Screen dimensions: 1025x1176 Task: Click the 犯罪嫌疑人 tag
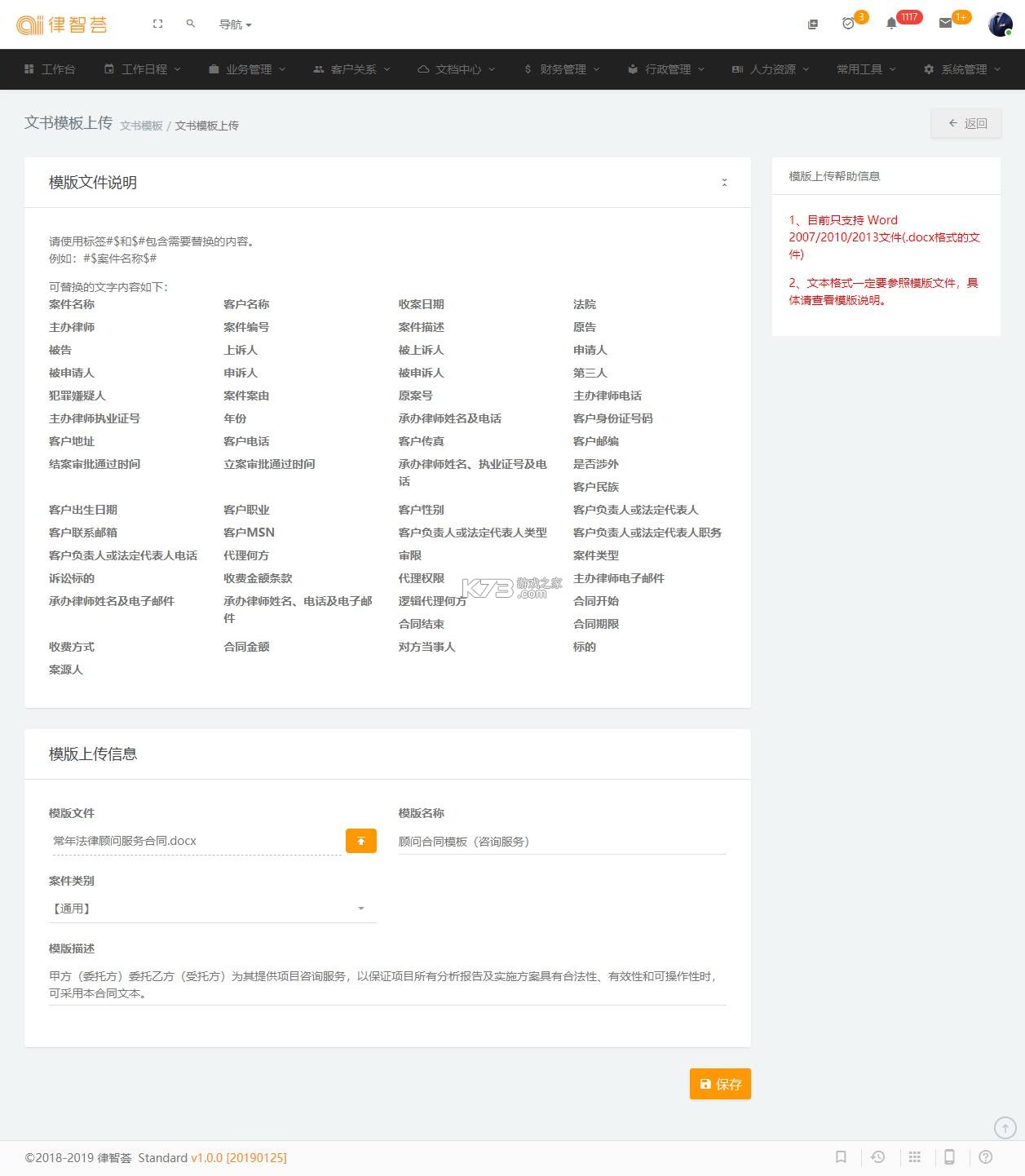(x=77, y=396)
